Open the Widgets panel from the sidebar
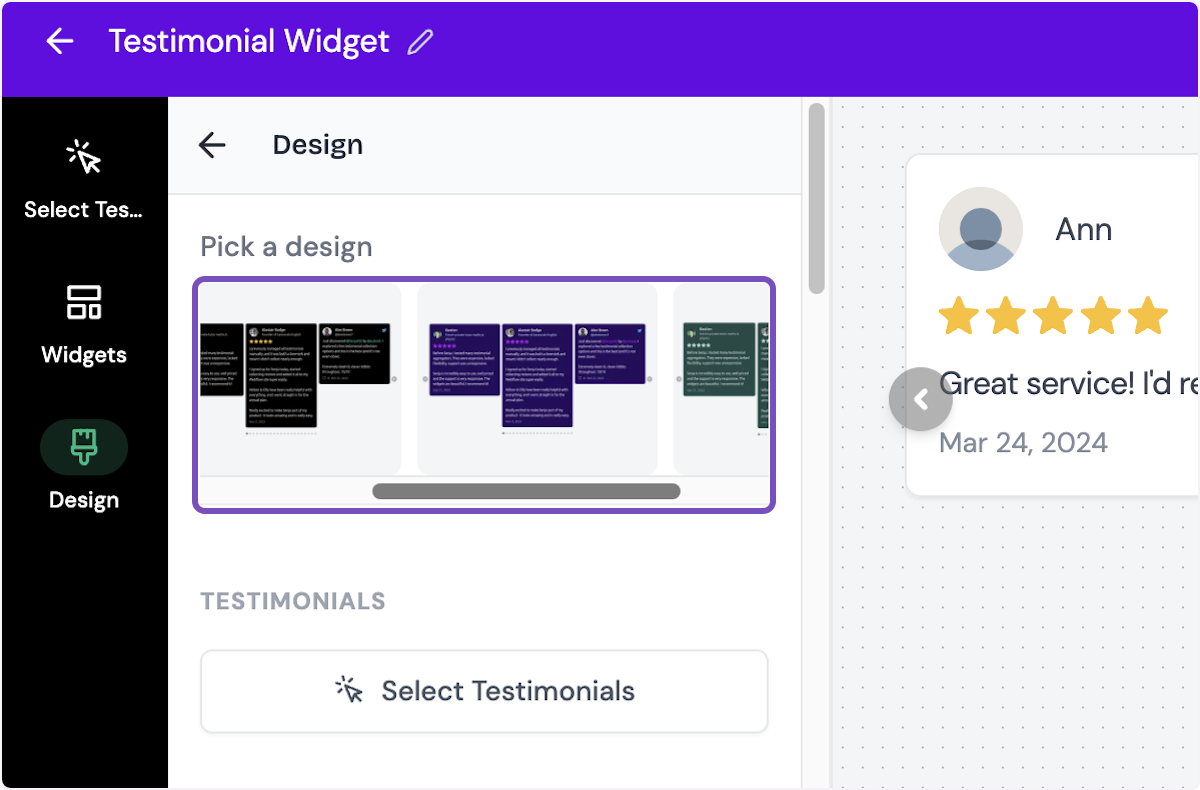 [x=84, y=303]
